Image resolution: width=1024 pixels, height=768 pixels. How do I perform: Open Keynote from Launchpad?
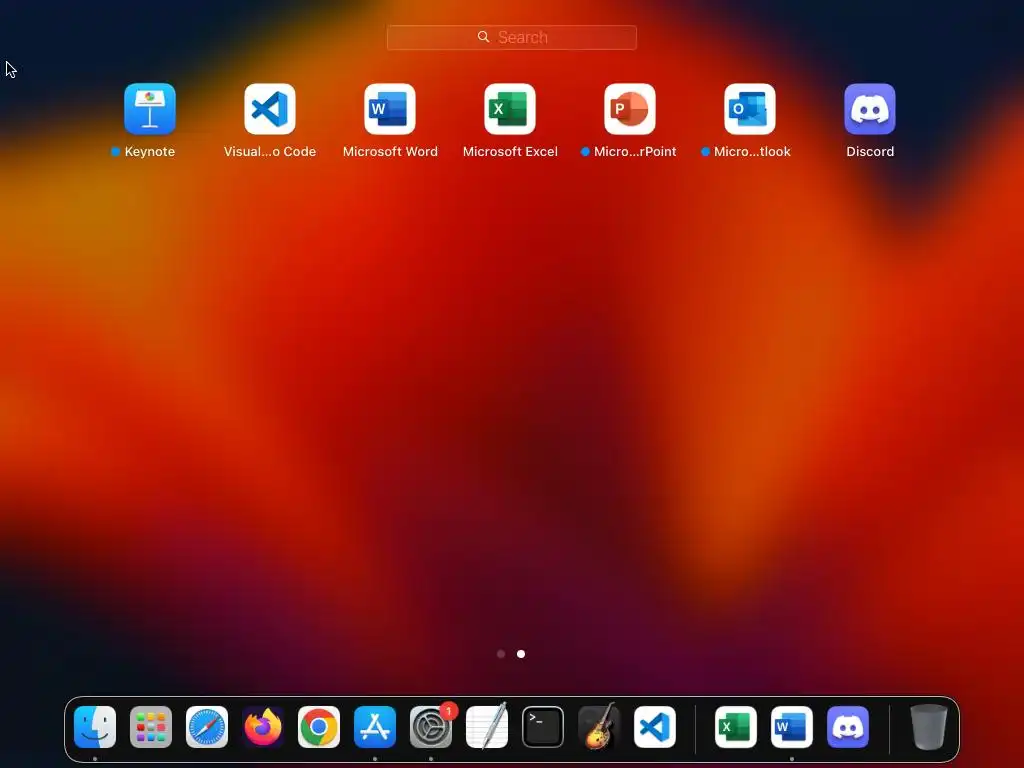pyautogui.click(x=150, y=108)
